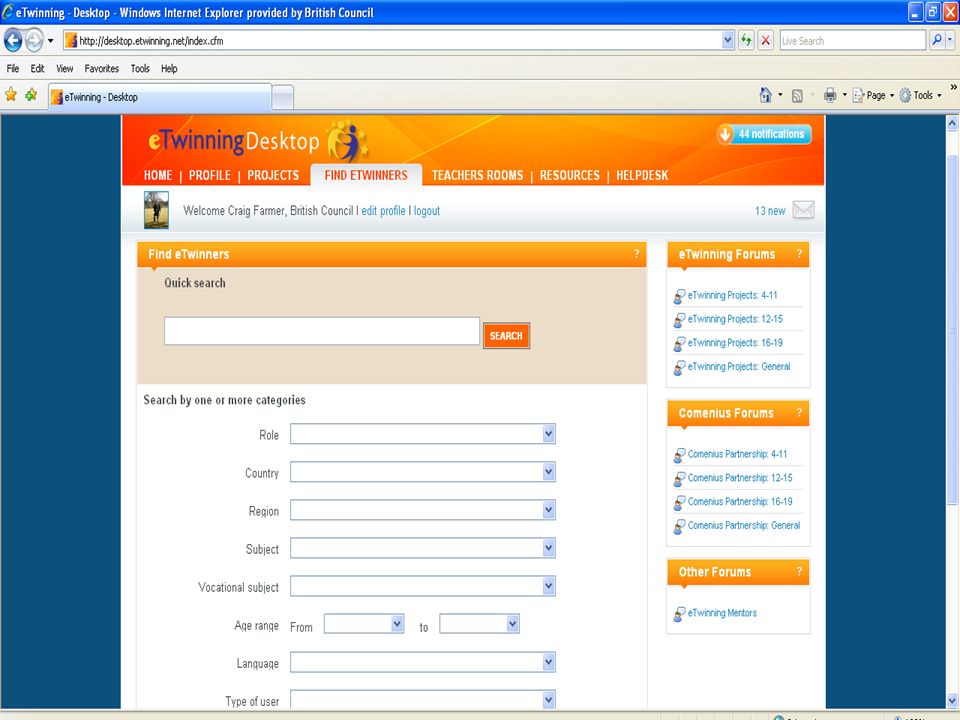The width and height of the screenshot is (960, 720).
Task: Open the Type of user dropdown
Action: [x=422, y=700]
